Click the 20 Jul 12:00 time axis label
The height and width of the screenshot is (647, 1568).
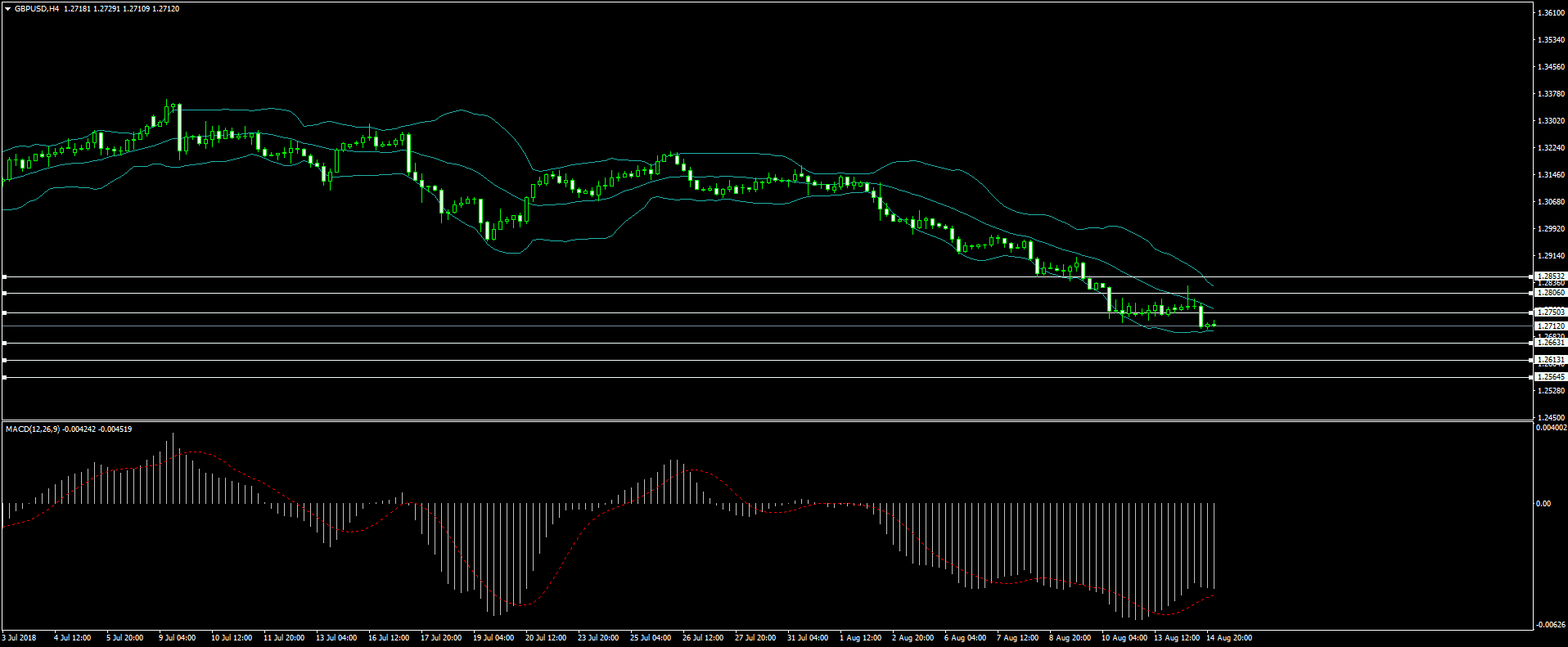tap(545, 638)
